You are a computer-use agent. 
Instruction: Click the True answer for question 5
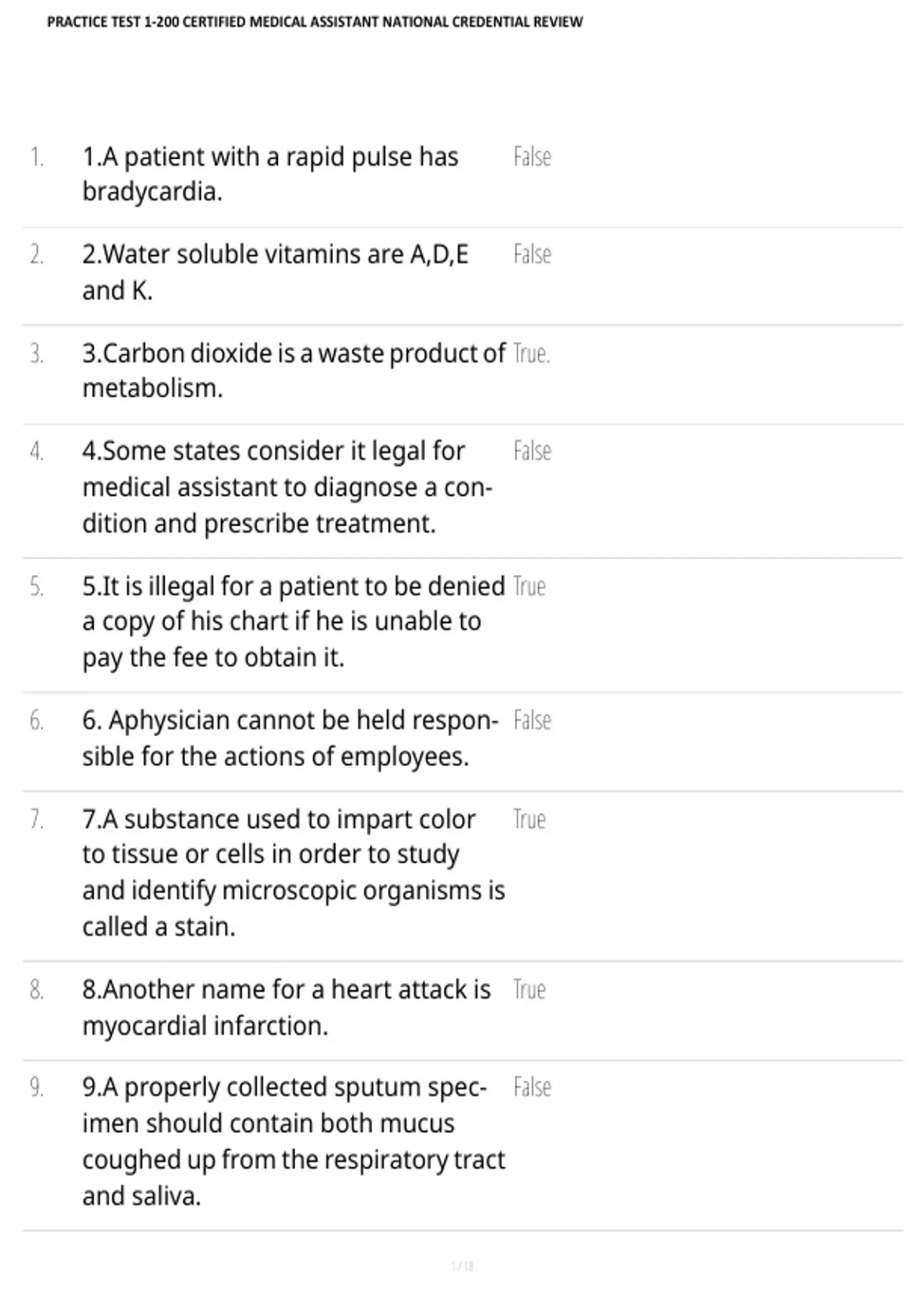tap(529, 587)
